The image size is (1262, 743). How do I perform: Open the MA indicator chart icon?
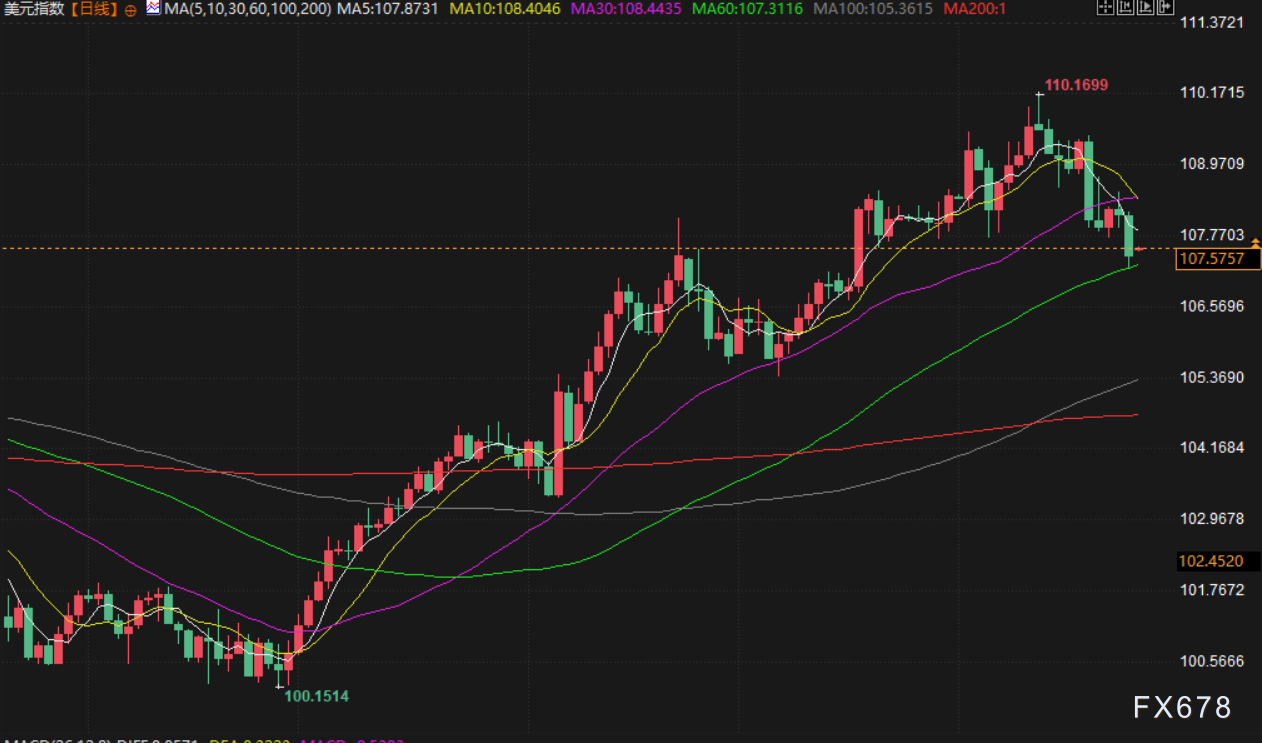coord(152,8)
